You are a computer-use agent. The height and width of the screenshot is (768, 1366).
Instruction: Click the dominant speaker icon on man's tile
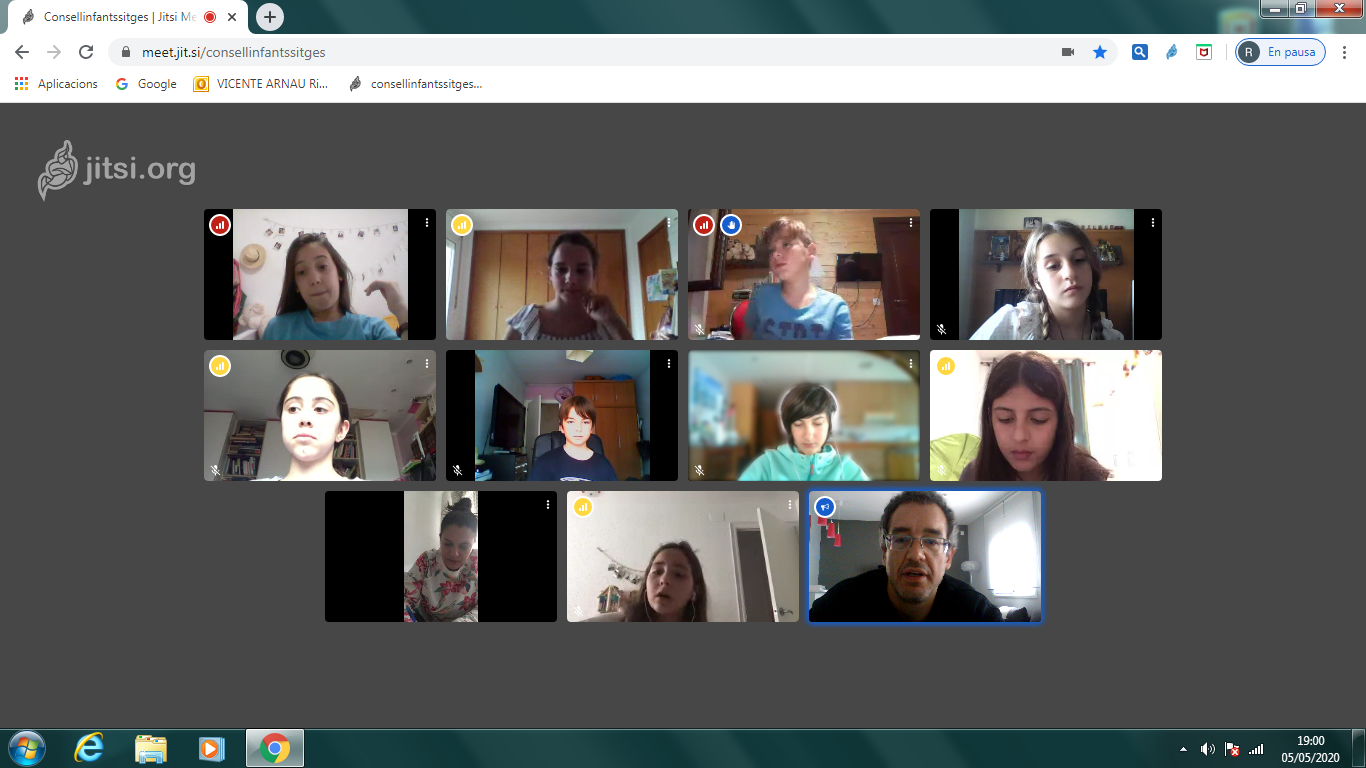pyautogui.click(x=825, y=507)
